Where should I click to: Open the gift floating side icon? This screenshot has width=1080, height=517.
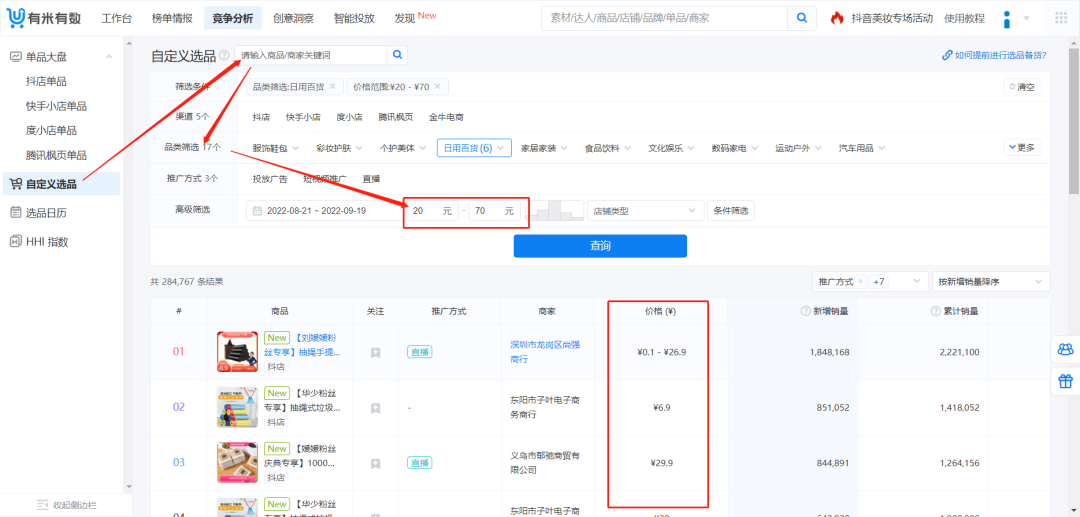(x=1066, y=380)
